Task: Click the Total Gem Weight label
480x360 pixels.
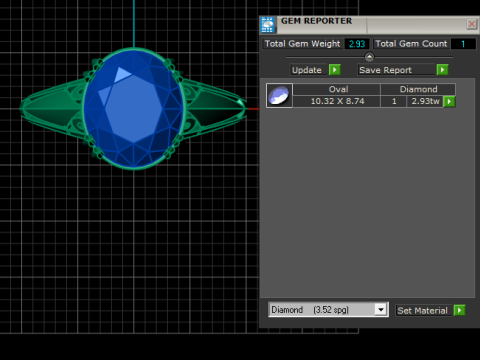Action: click(x=302, y=44)
